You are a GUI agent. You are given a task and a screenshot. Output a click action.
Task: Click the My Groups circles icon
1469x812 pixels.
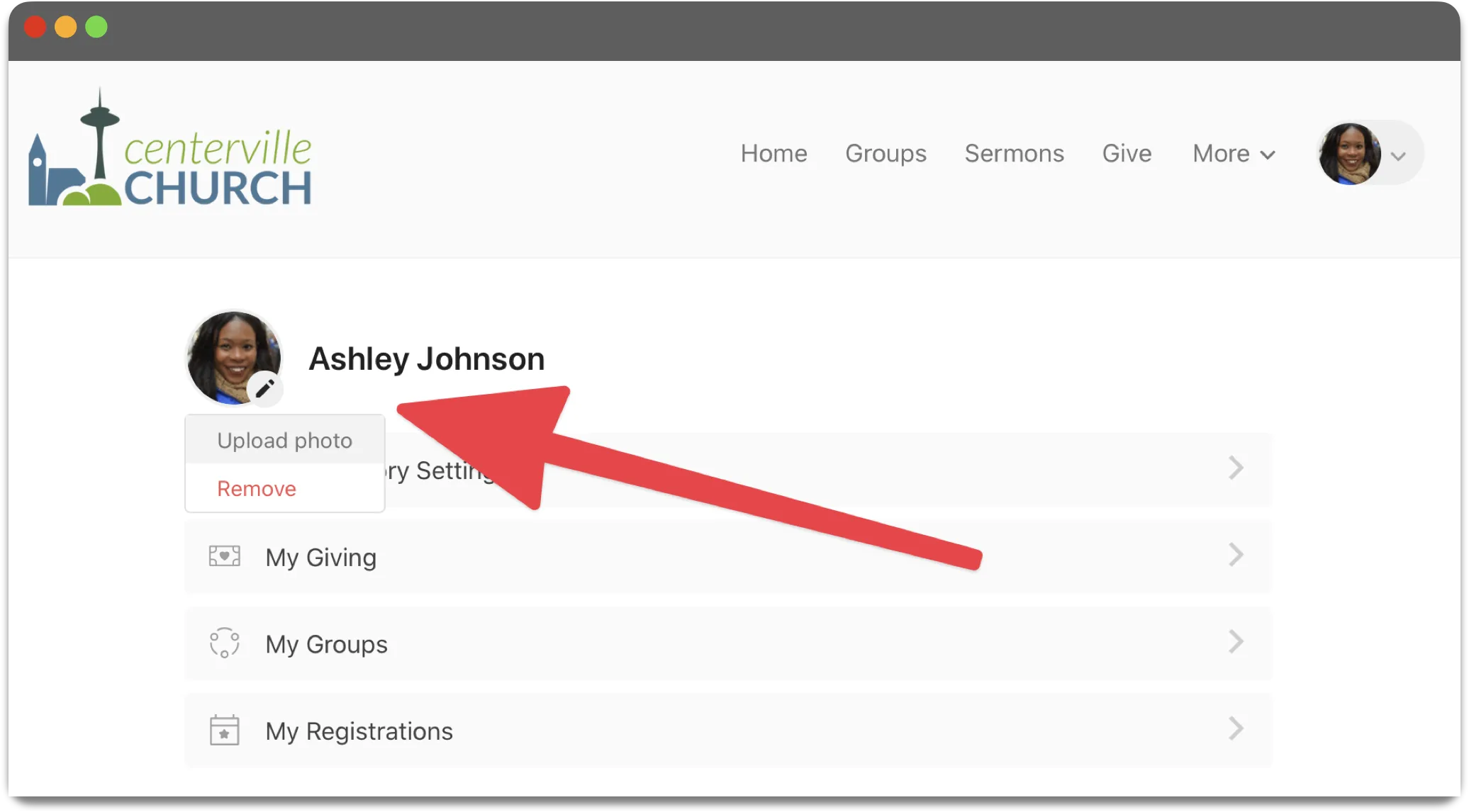225,643
